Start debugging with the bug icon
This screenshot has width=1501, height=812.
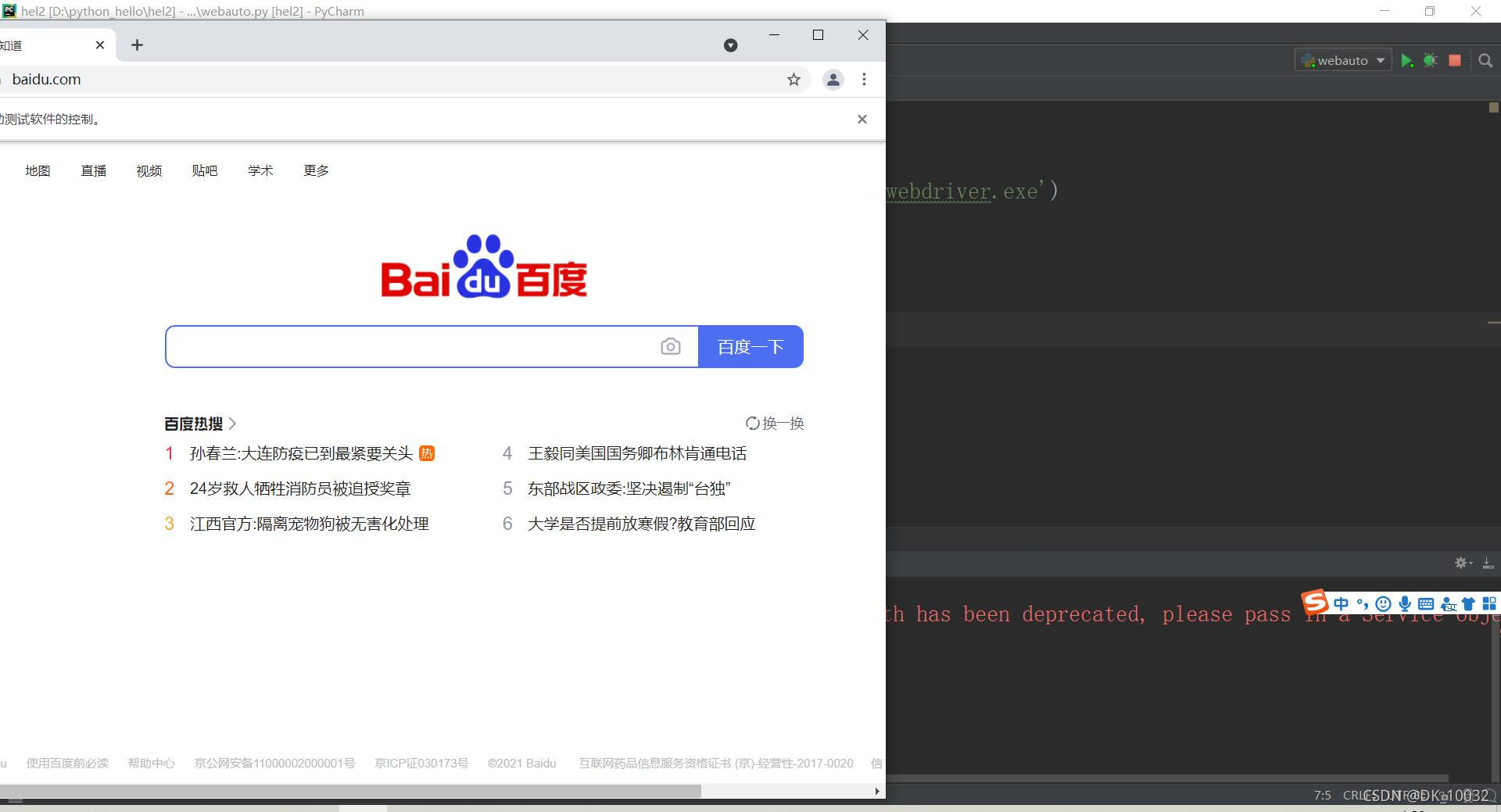click(x=1430, y=60)
